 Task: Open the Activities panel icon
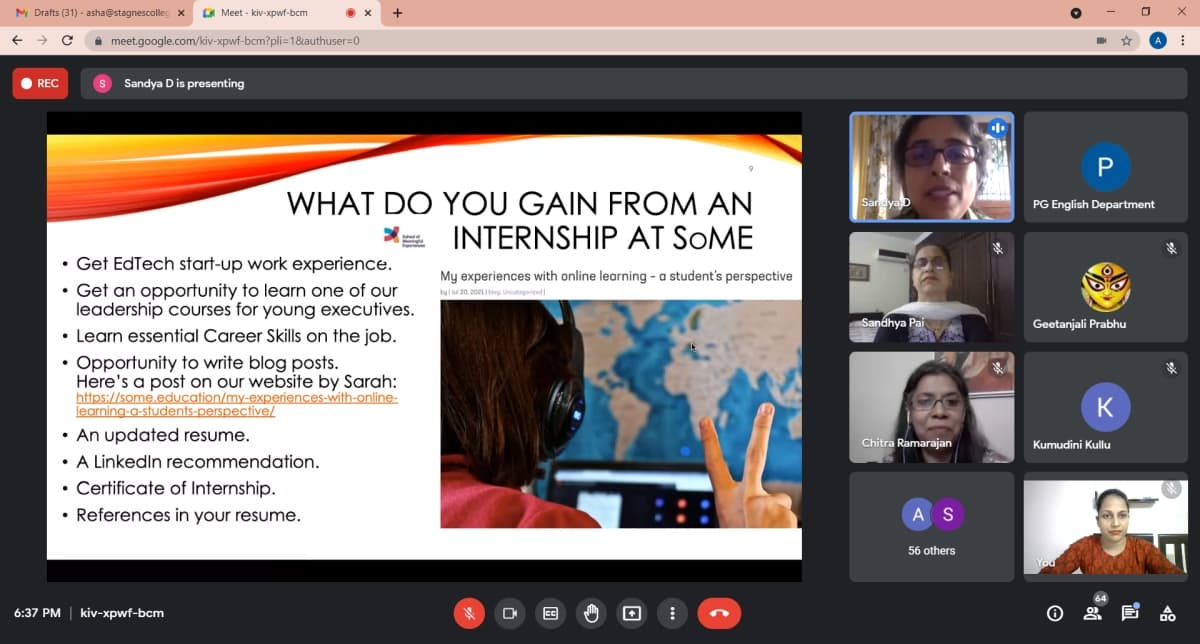[1167, 613]
